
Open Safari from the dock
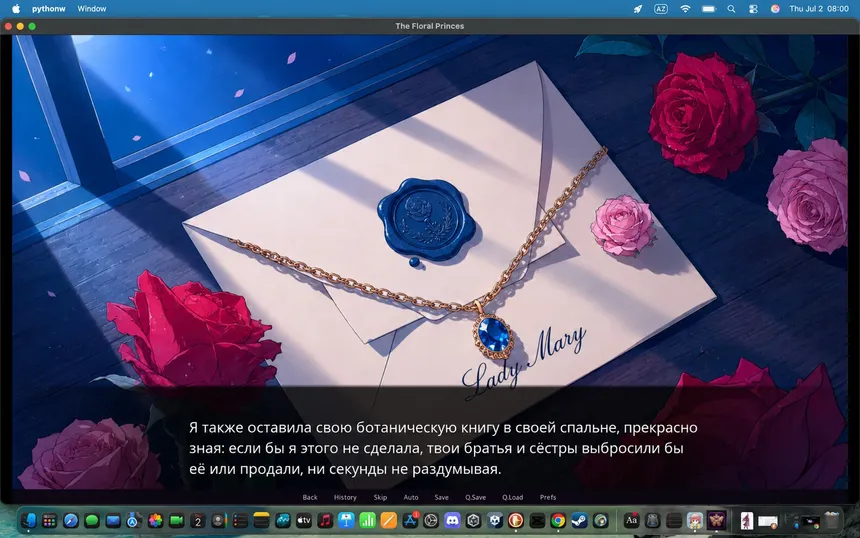pyautogui.click(x=71, y=520)
